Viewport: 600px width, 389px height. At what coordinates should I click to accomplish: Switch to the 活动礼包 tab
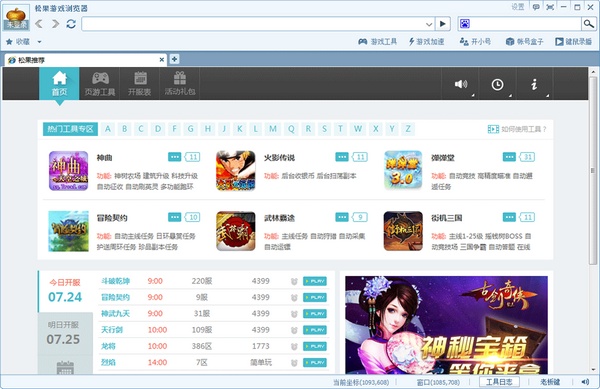[x=179, y=83]
